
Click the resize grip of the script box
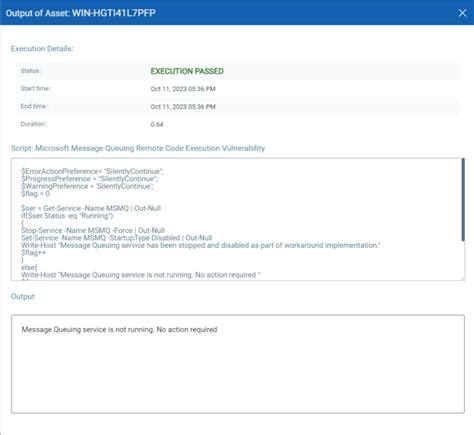463,278
